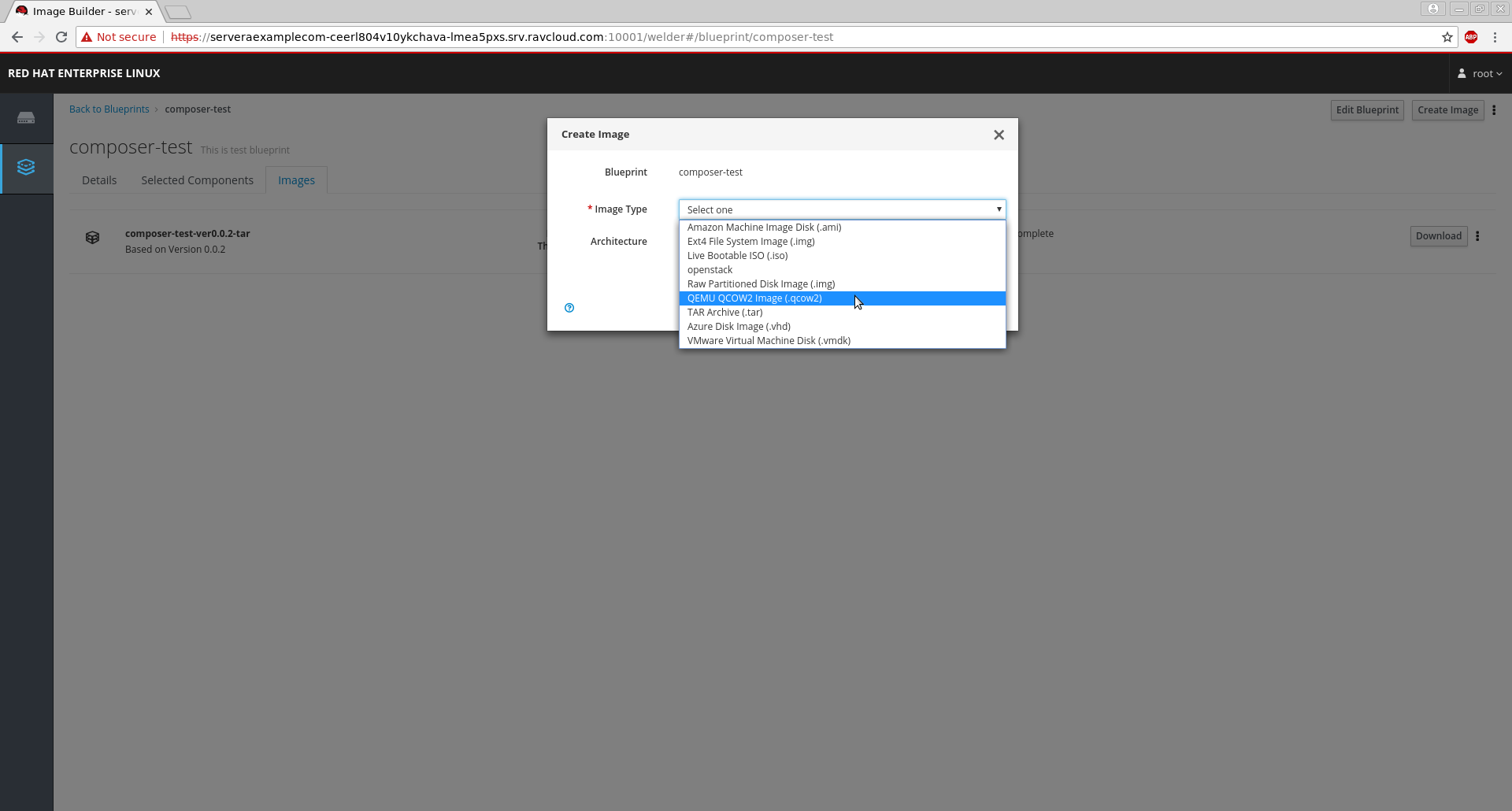Screen dimensions: 1512x811
Task: Switch to the Images tab
Action: pos(296,180)
